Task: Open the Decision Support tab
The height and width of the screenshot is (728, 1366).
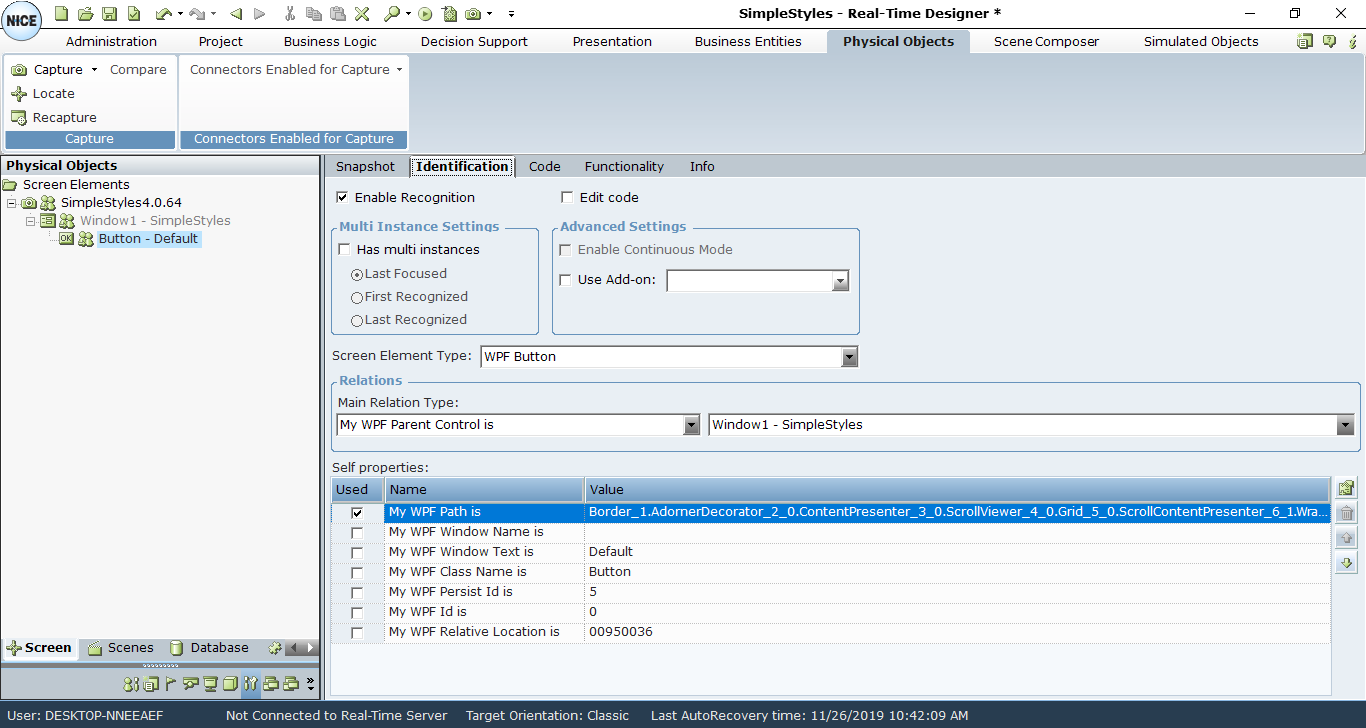Action: (474, 41)
